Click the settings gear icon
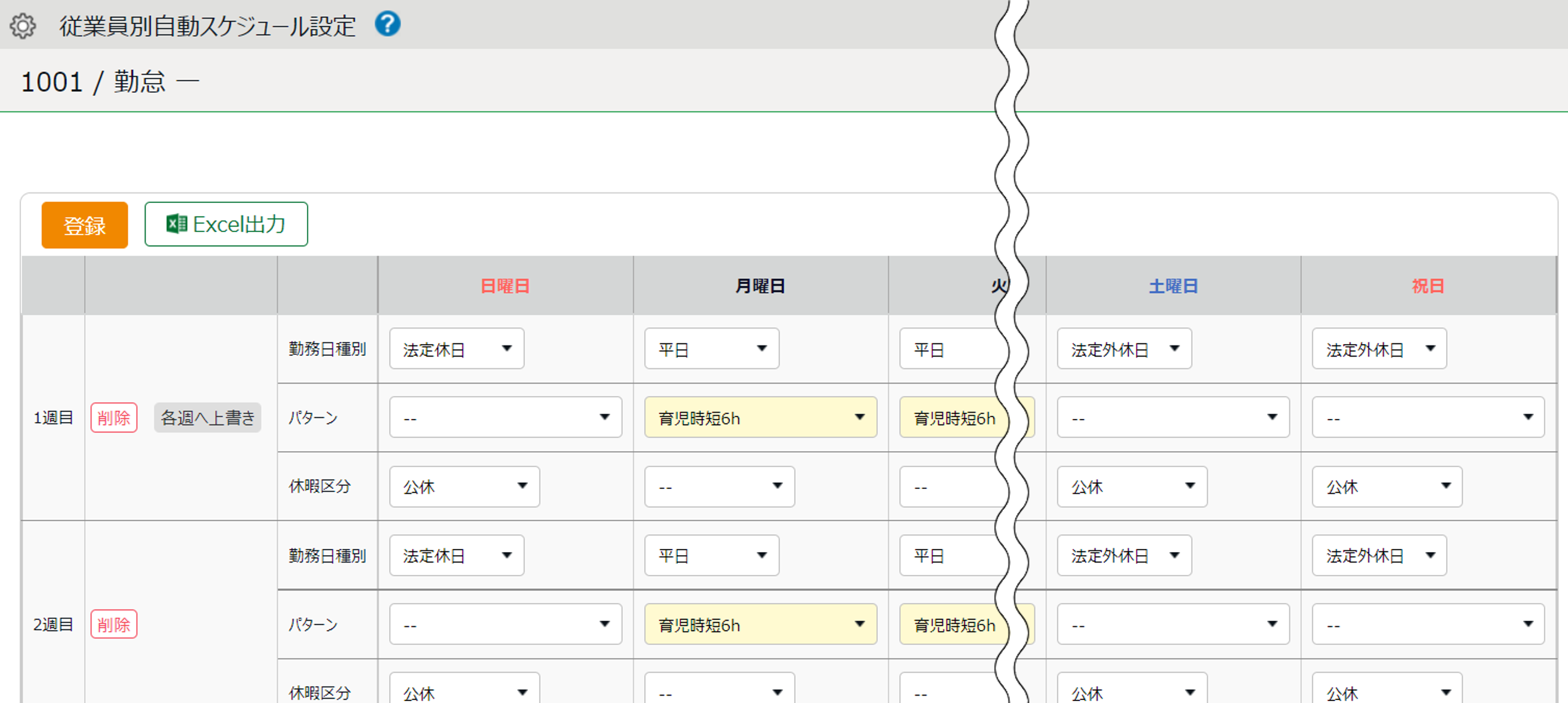 coord(23,26)
